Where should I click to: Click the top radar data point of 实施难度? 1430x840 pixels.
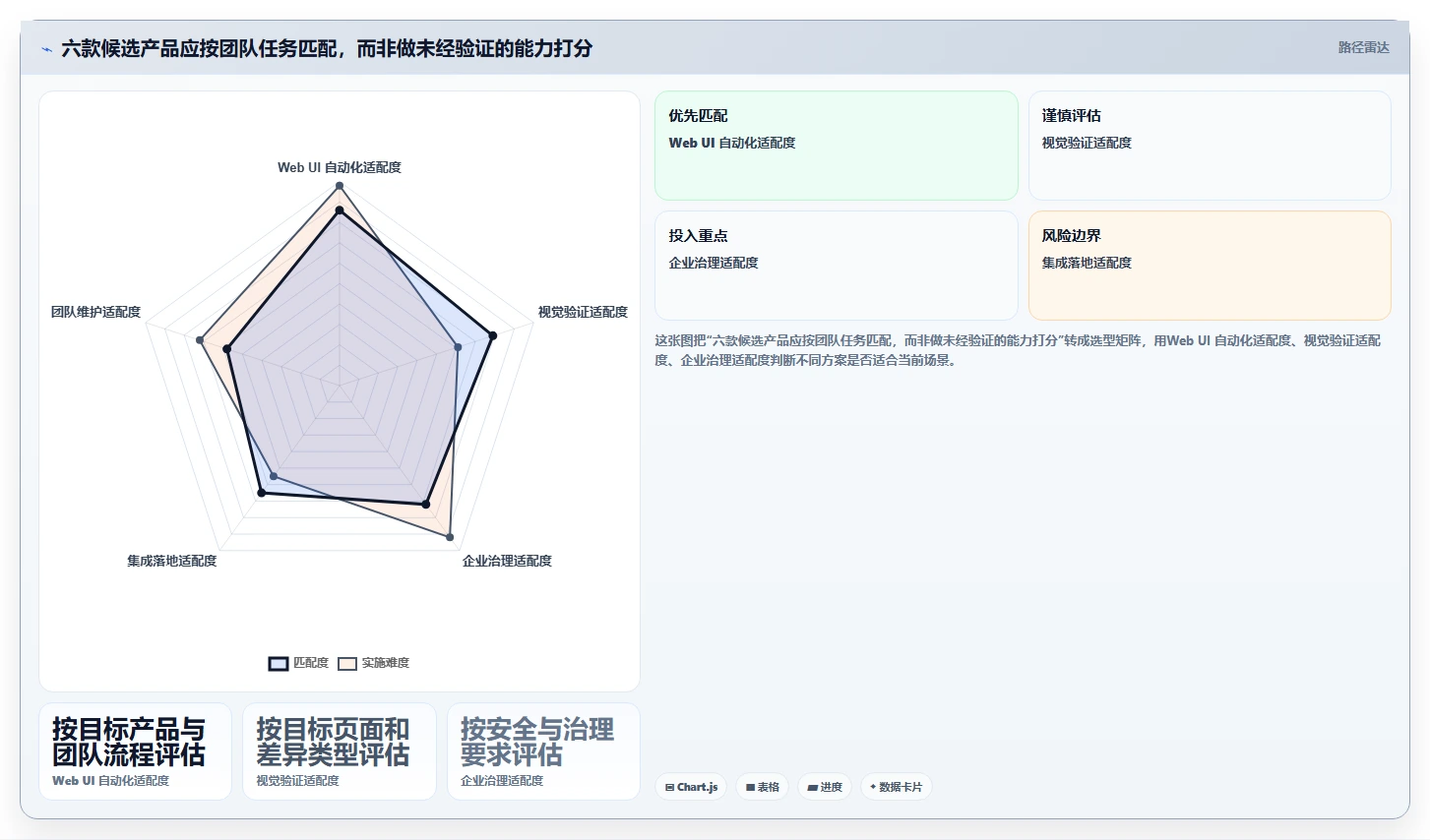(340, 186)
